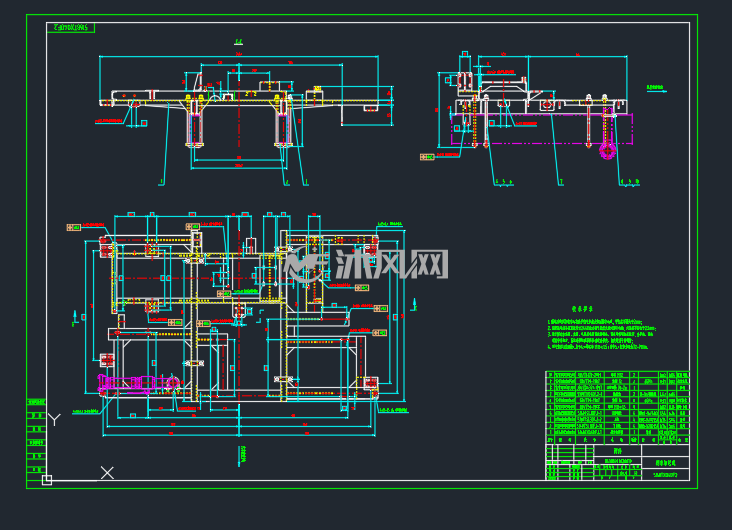
Task: Select the white title block in the bottom-right corner
Action: click(x=617, y=462)
